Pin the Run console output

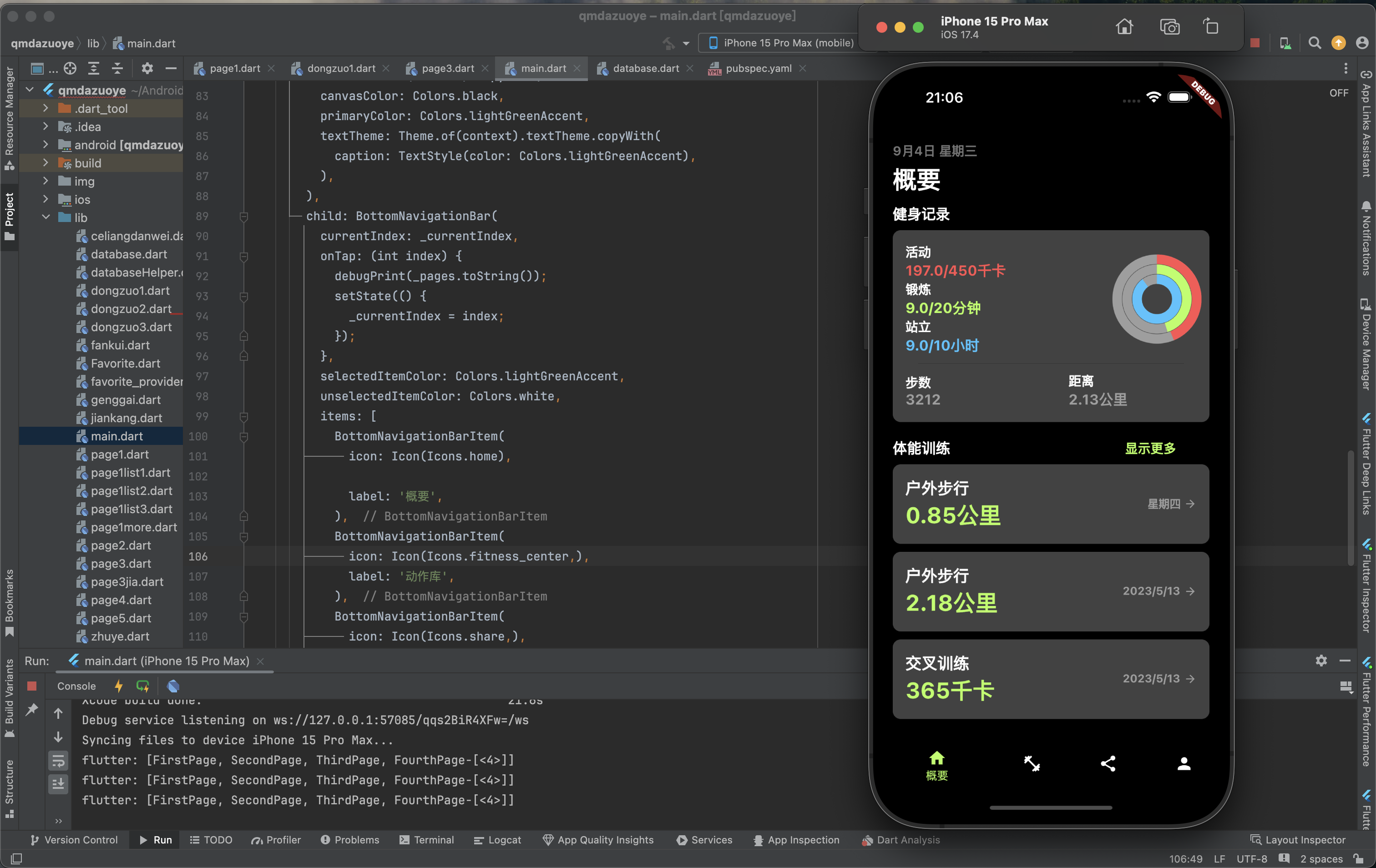pos(31,710)
